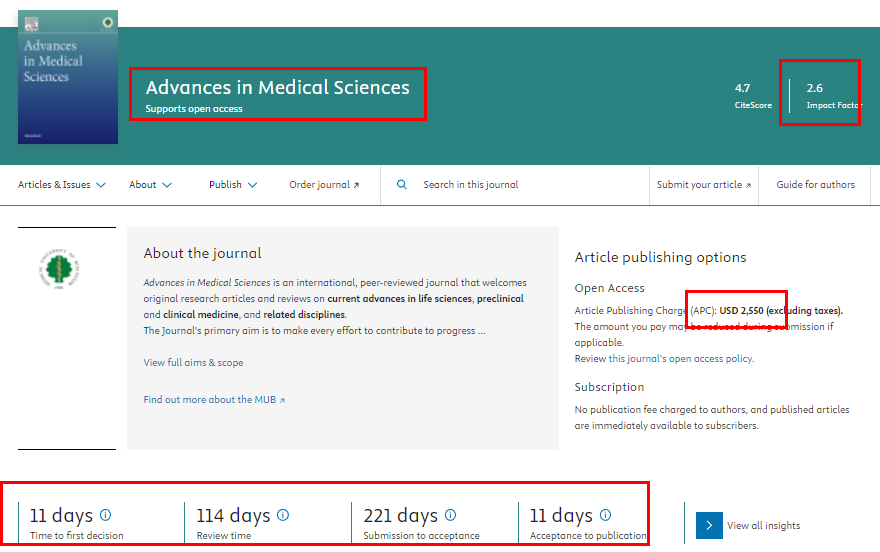Image resolution: width=880 pixels, height=552 pixels.
Task: Click Submit your article
Action: [703, 185]
